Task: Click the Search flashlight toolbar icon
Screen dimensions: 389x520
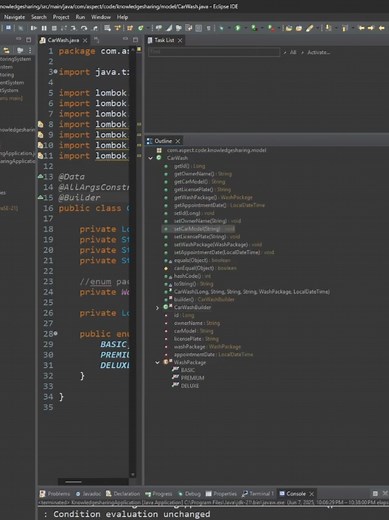Action: point(310,28)
